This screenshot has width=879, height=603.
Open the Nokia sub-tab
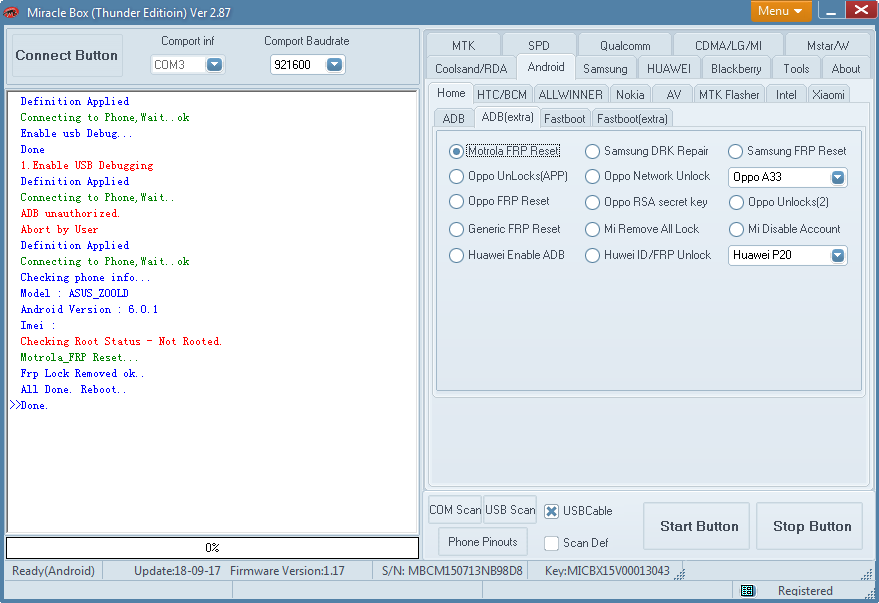pos(630,95)
